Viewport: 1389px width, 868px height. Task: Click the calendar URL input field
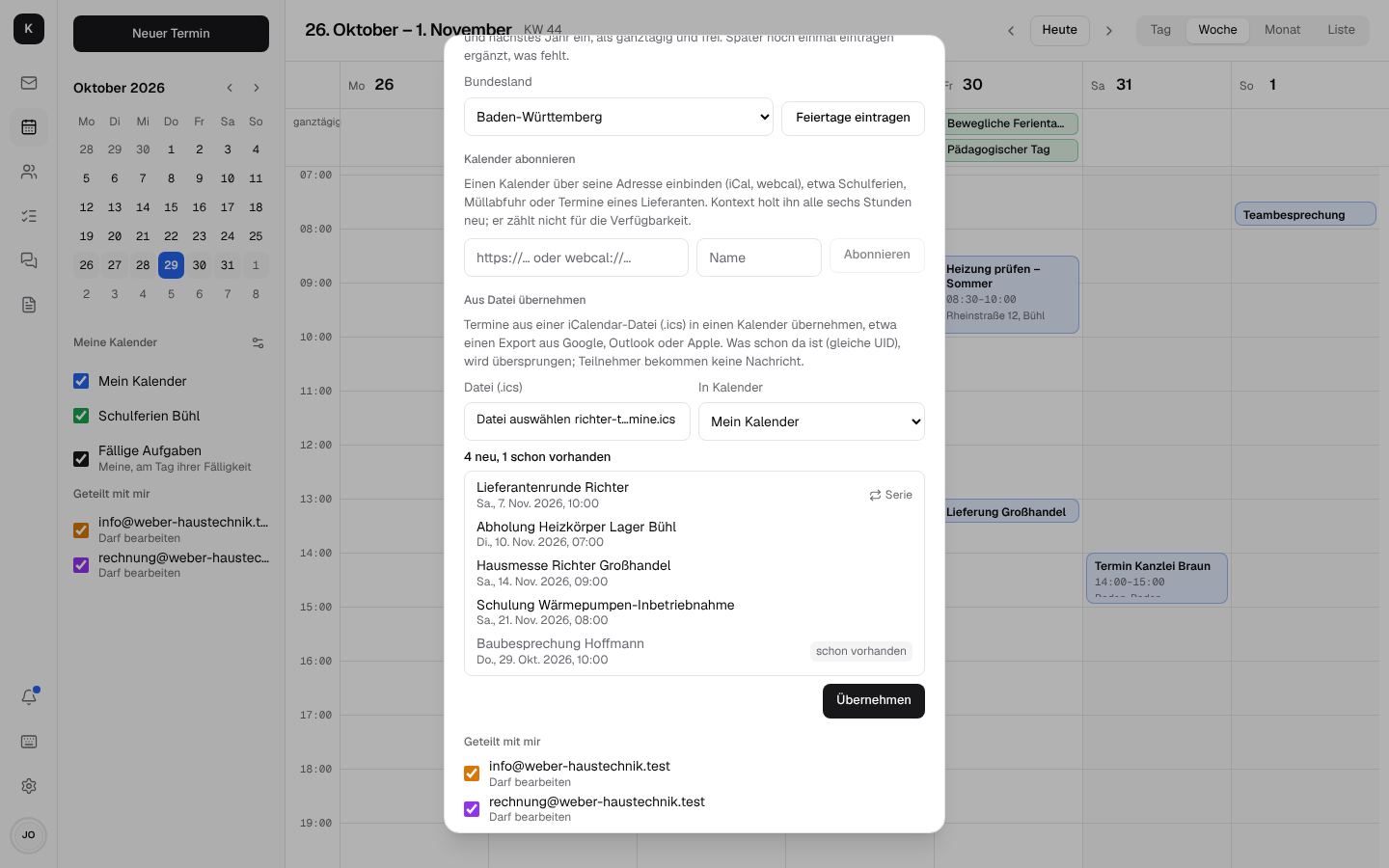click(576, 258)
